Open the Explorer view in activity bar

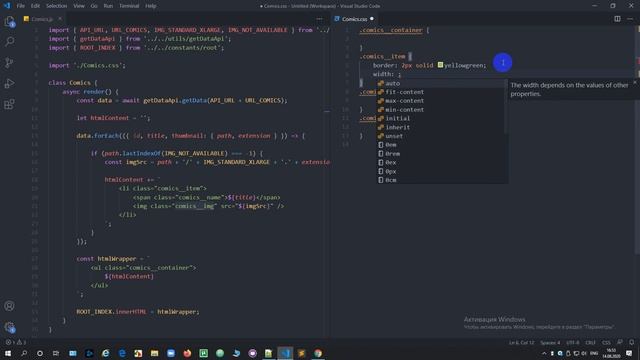click(x=9, y=21)
